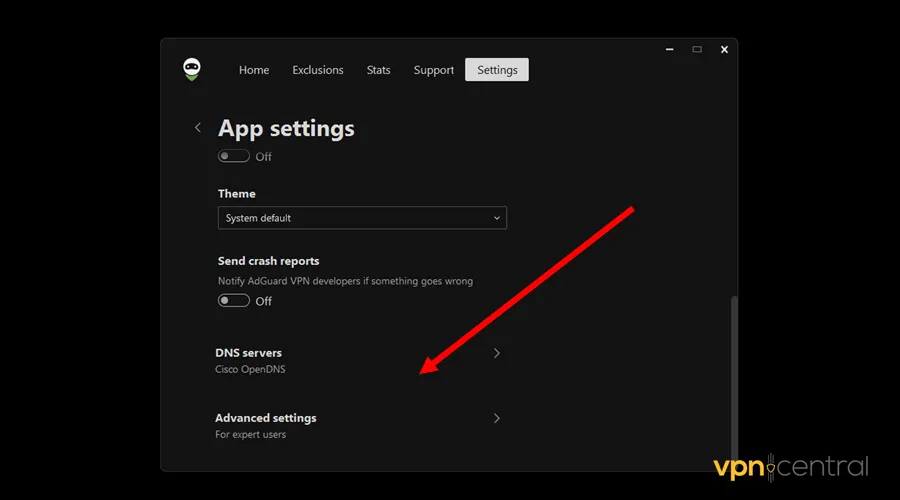Click the Send crash reports heading
This screenshot has width=900, height=500.
(x=269, y=261)
